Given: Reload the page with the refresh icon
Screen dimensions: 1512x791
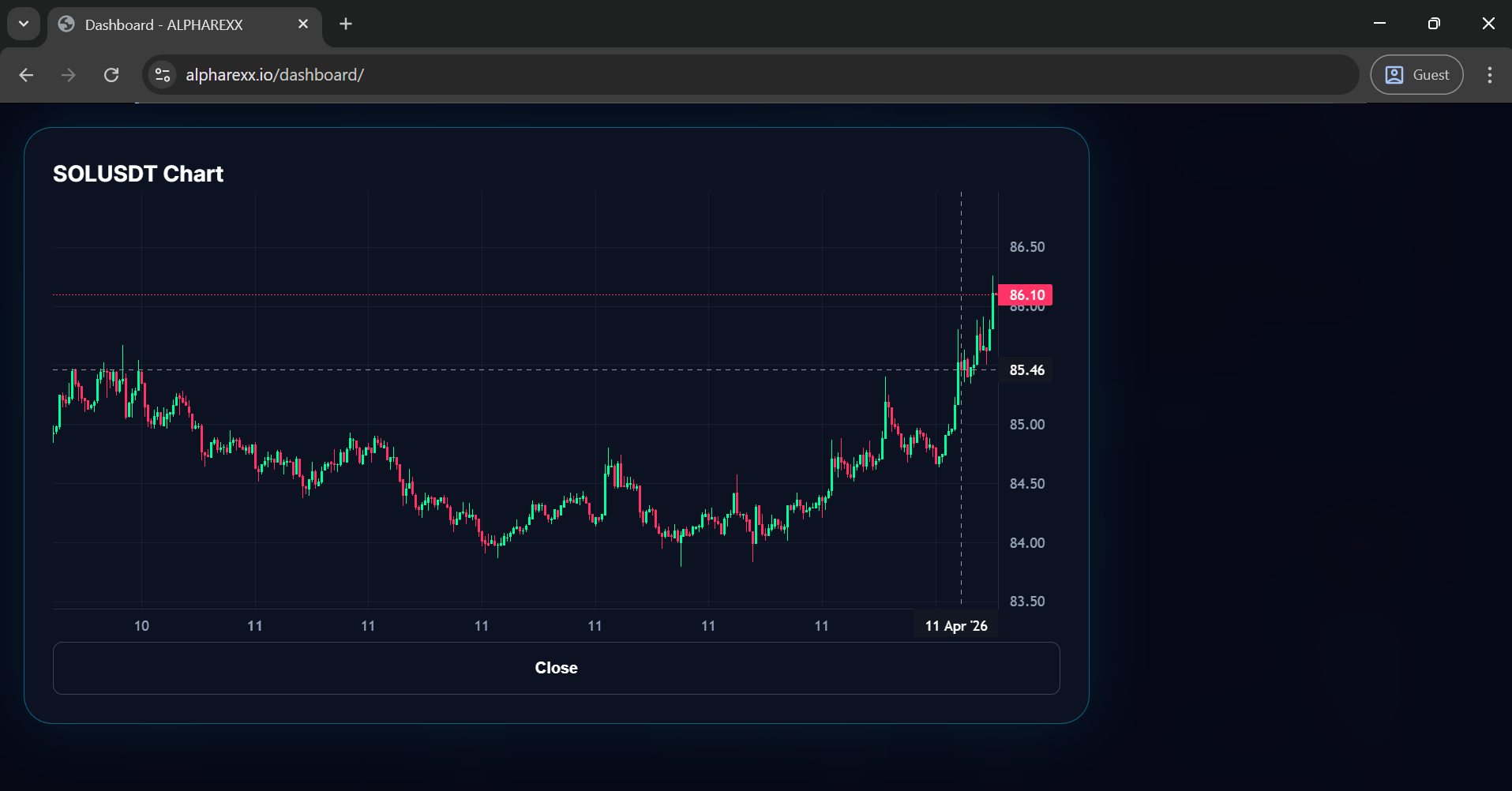Looking at the screenshot, I should (x=111, y=75).
